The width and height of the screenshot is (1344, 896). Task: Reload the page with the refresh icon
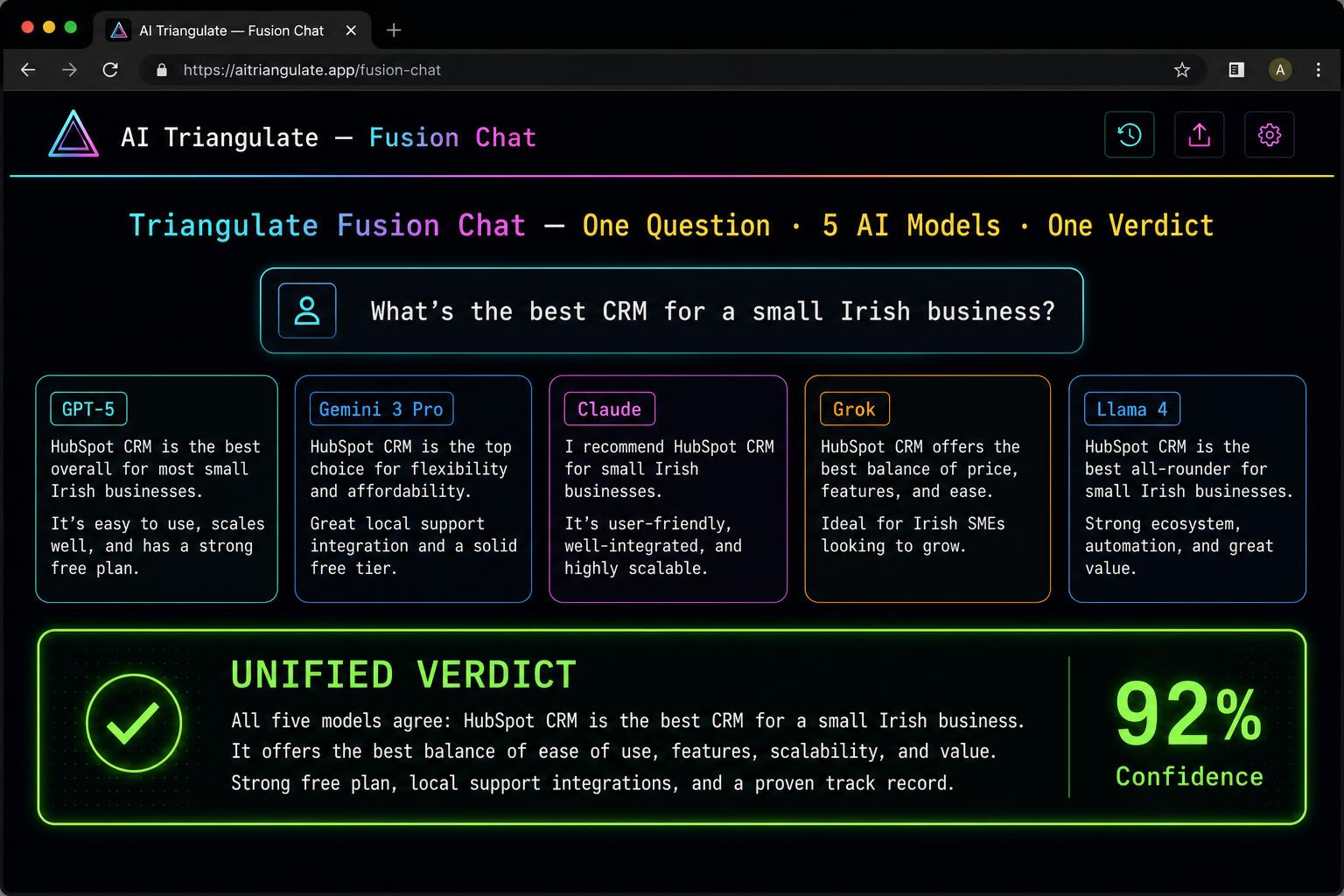pos(110,70)
